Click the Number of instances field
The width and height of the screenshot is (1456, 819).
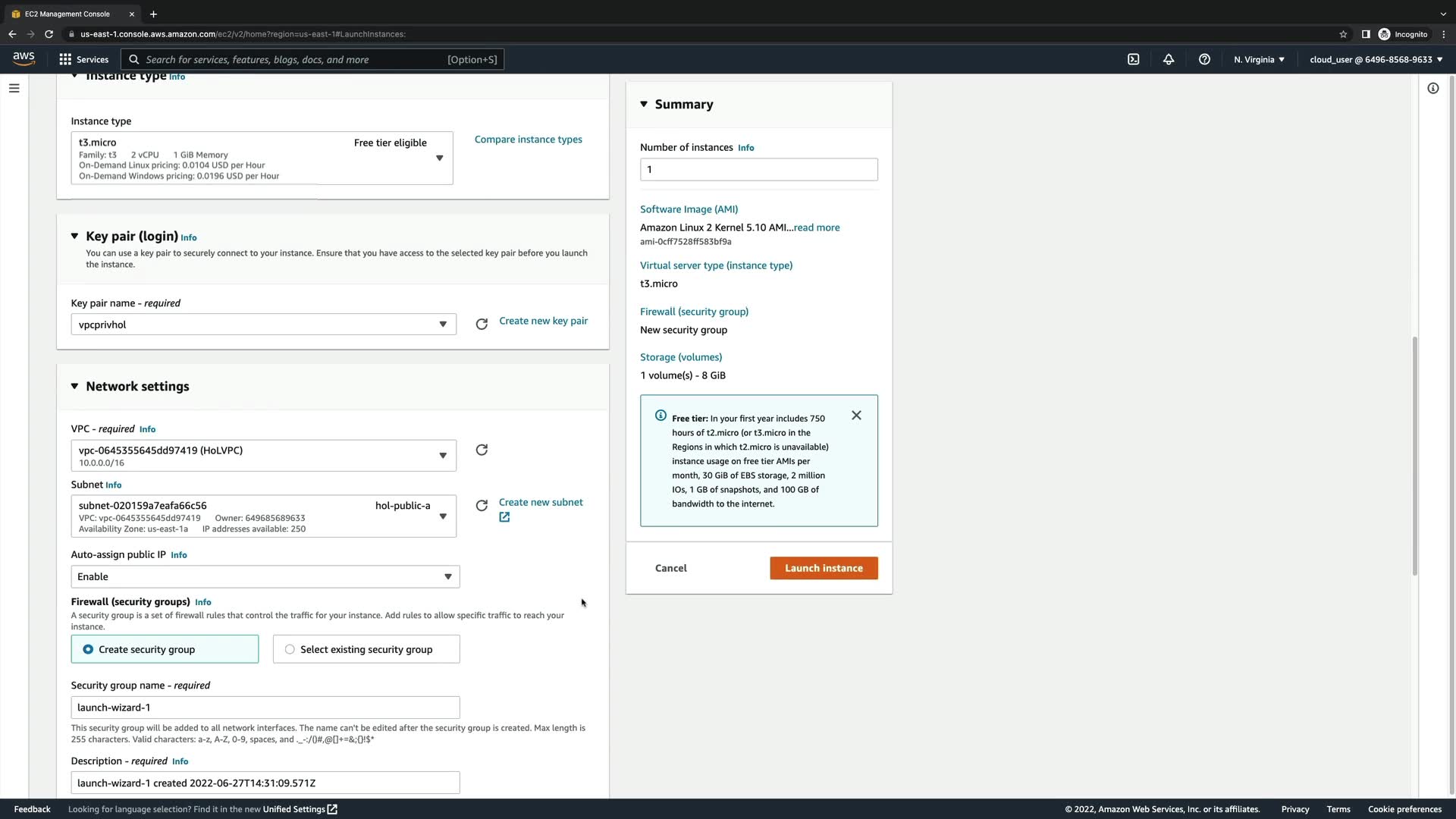(758, 169)
